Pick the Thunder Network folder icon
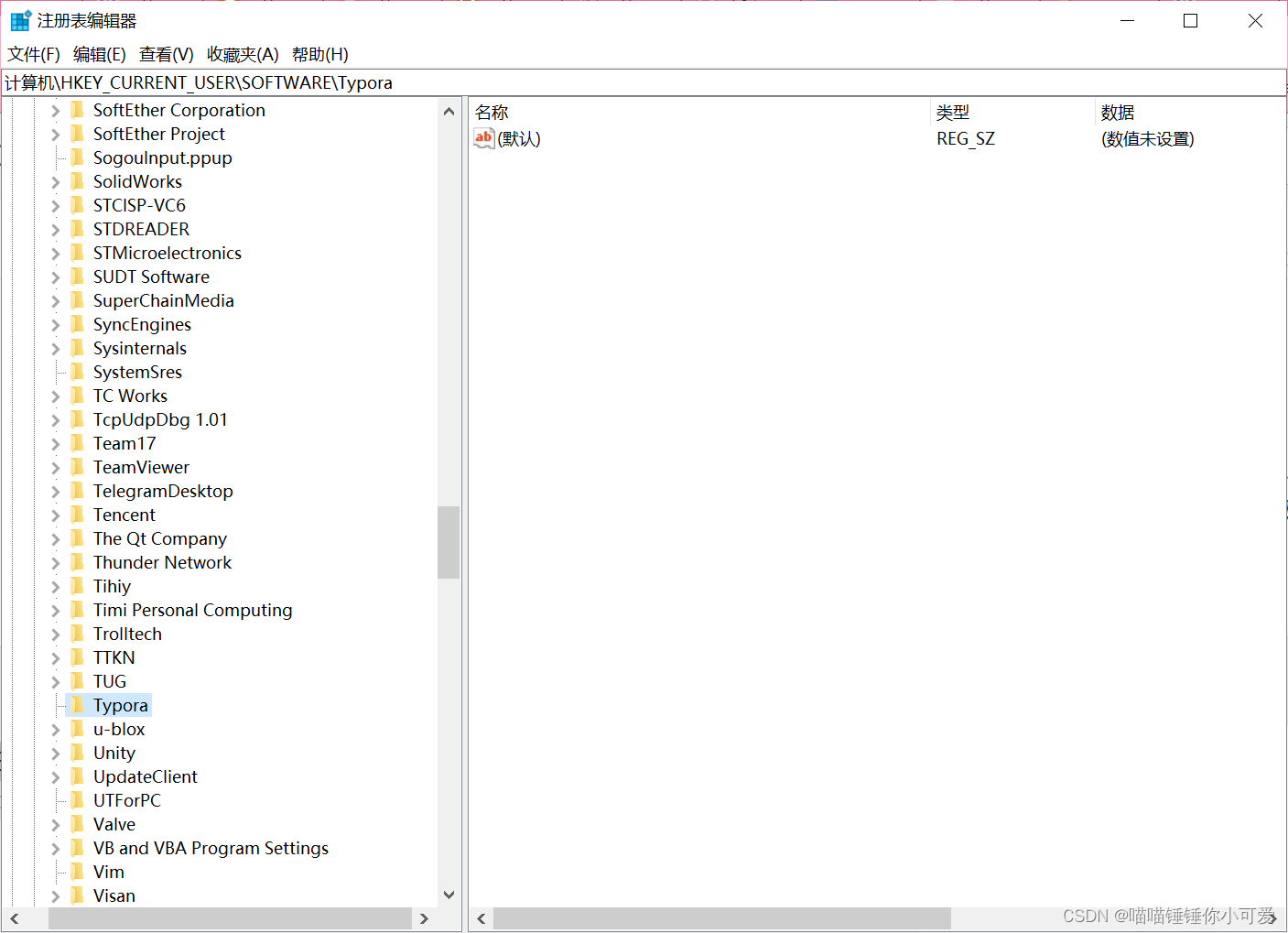1288x933 pixels. tap(78, 562)
